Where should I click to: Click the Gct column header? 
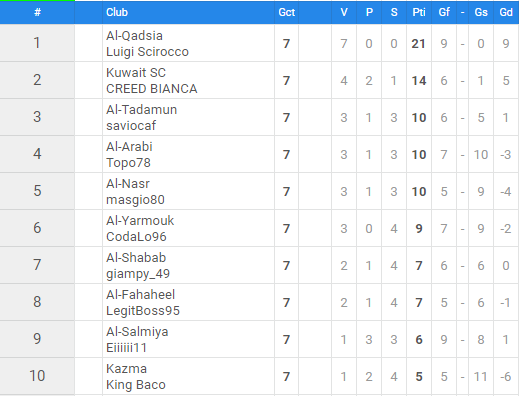pos(287,12)
